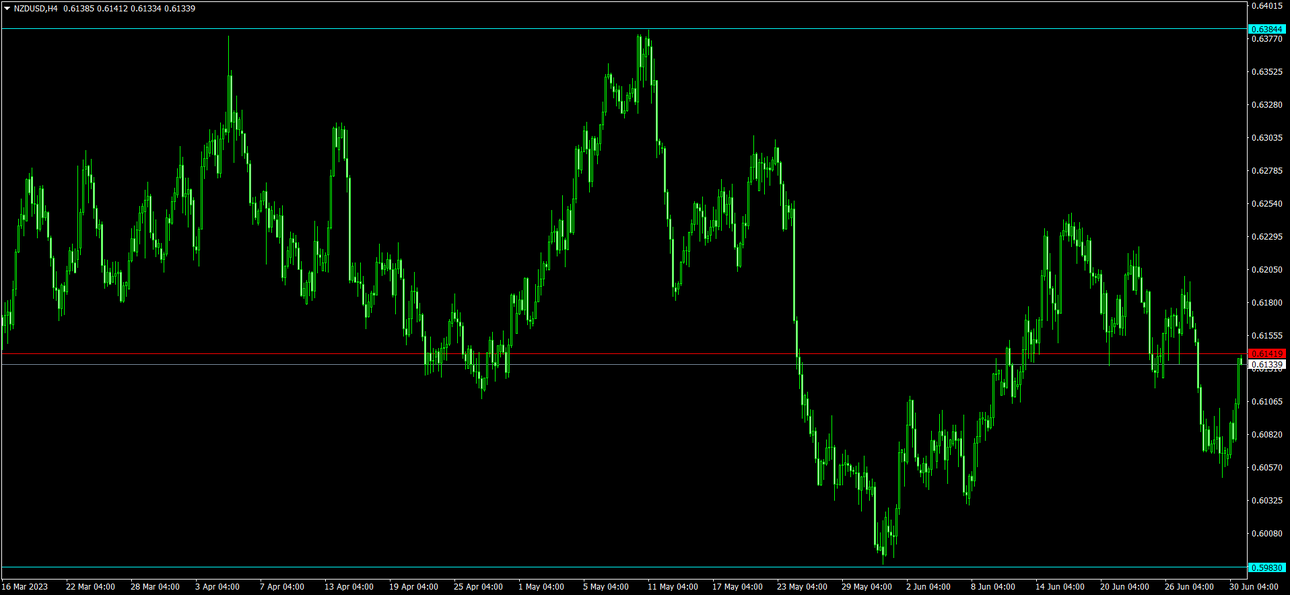The width and height of the screenshot is (1290, 595).
Task: Click the 0.63280 price axis label
Action: (1267, 105)
